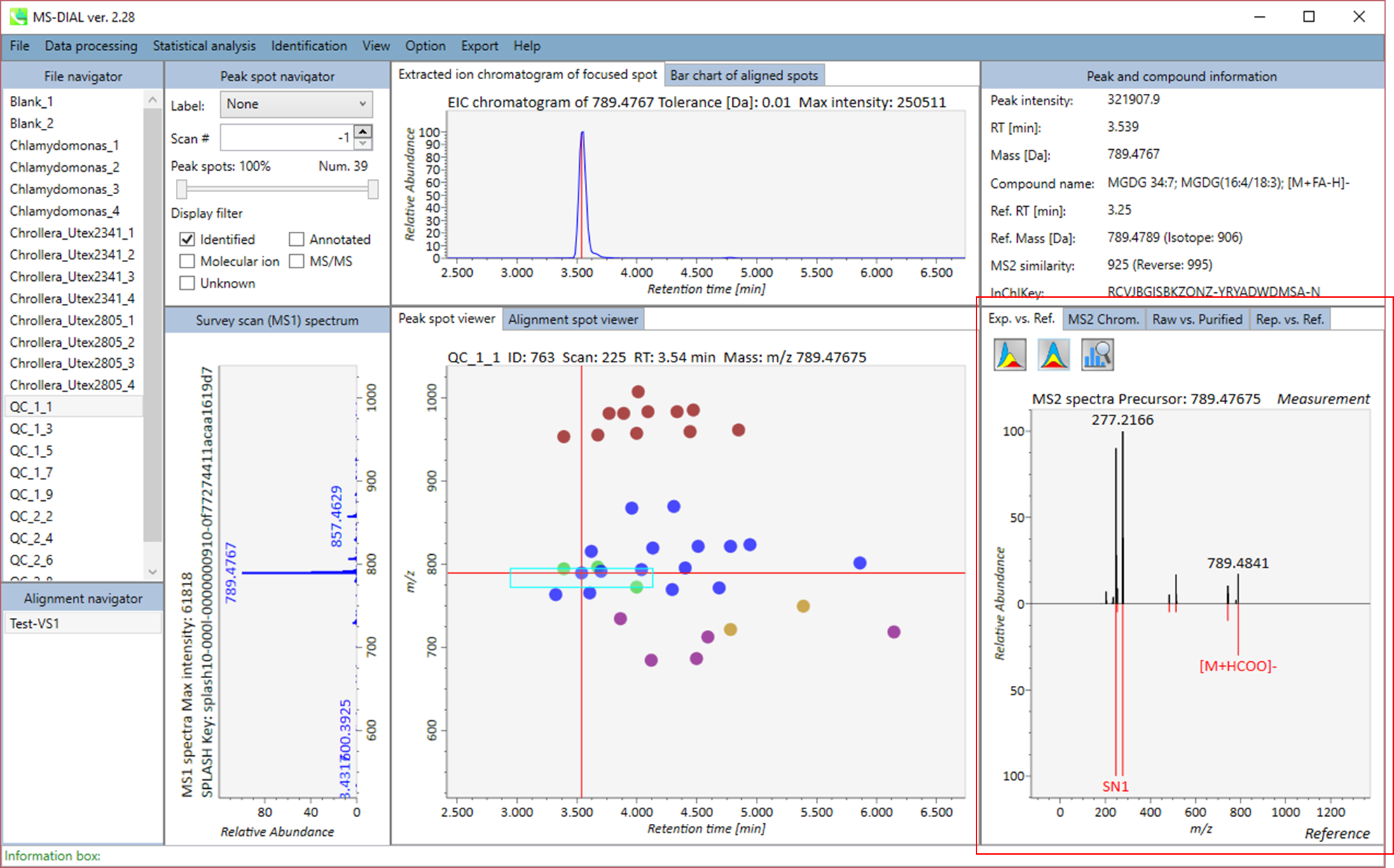This screenshot has width=1394, height=868.
Task: Click the first MS2 spectrum chromatogram icon
Action: pos(1009,354)
